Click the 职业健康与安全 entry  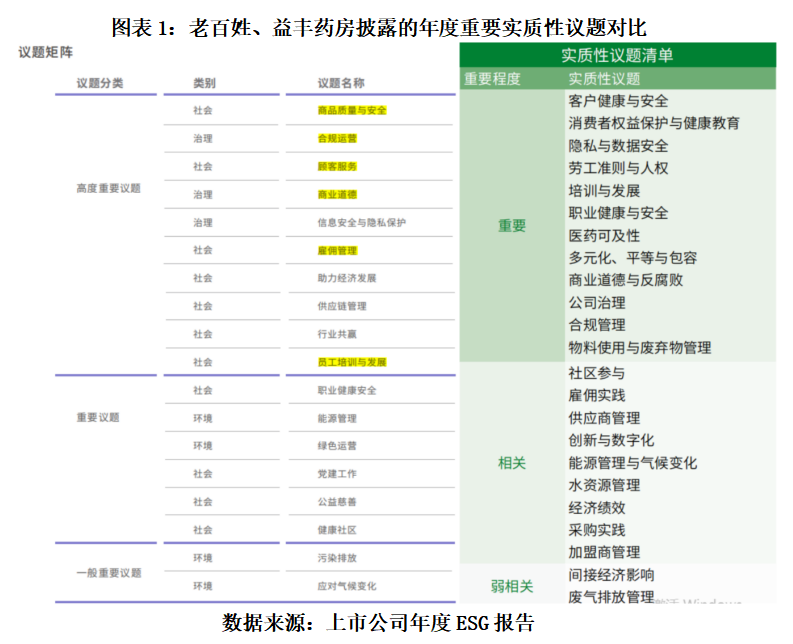(x=618, y=213)
